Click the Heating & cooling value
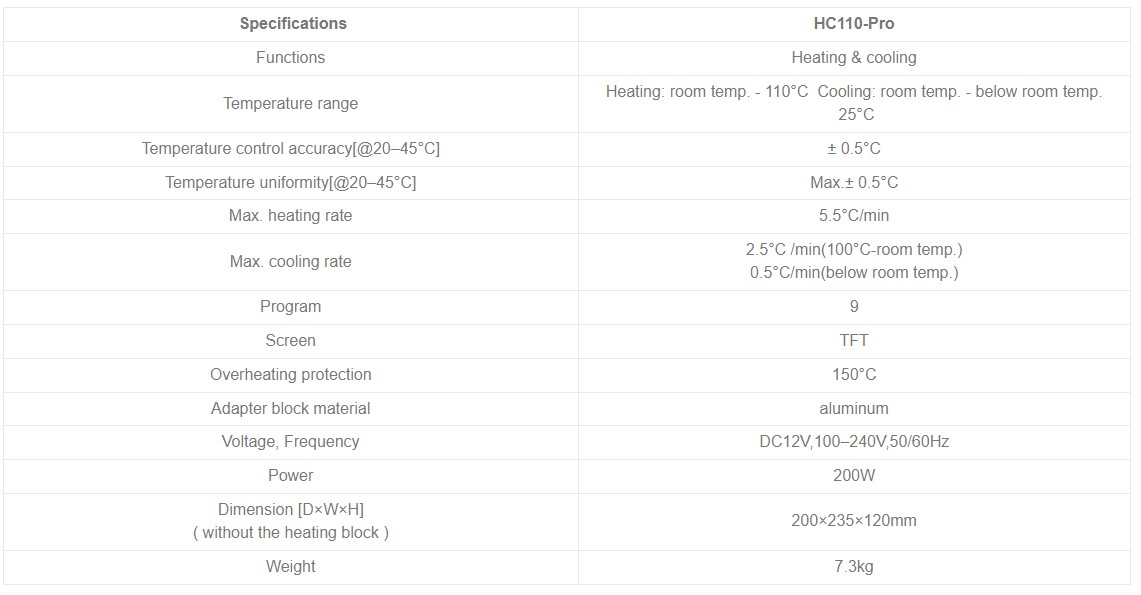1141x595 pixels. tap(854, 58)
